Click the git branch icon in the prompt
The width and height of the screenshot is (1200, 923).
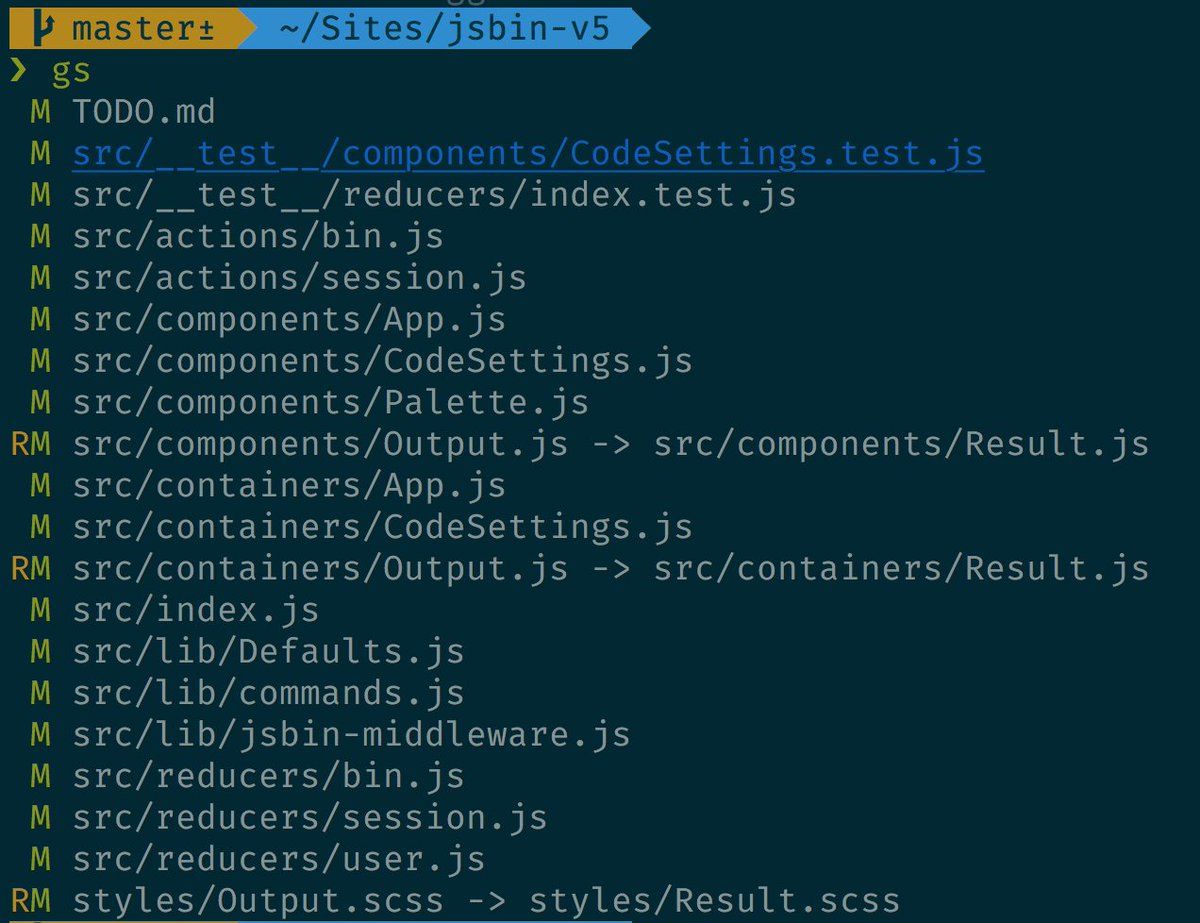point(42,30)
